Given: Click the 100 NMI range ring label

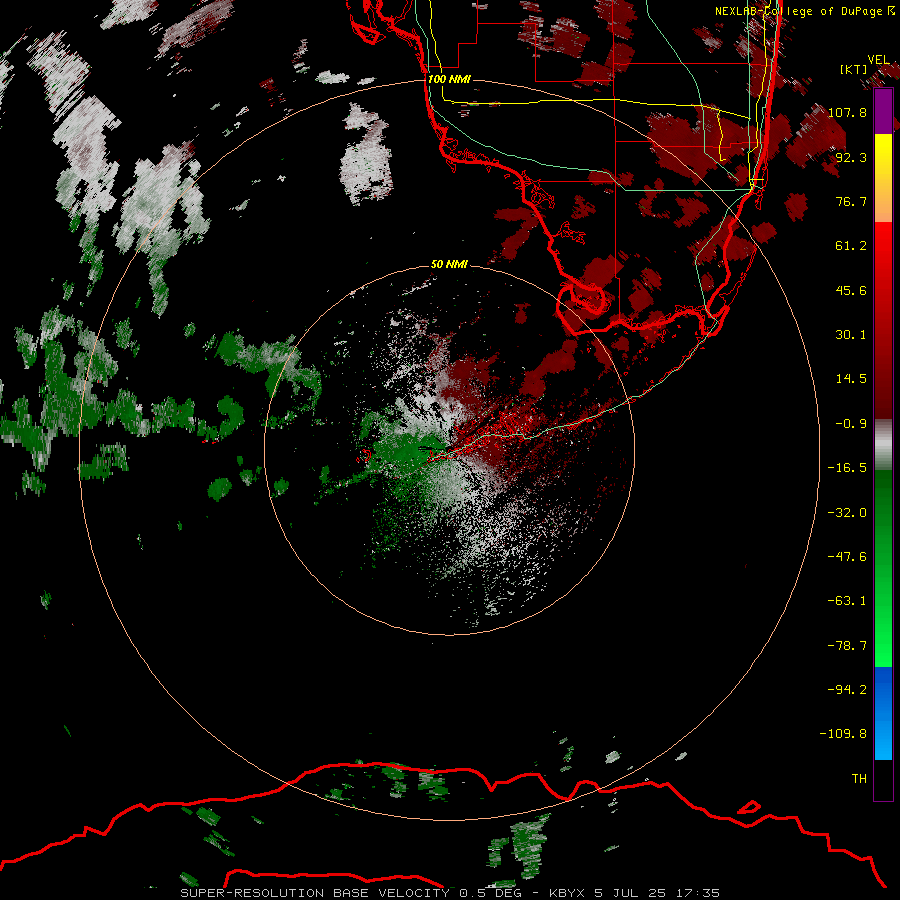Looking at the screenshot, I should pyautogui.click(x=449, y=79).
